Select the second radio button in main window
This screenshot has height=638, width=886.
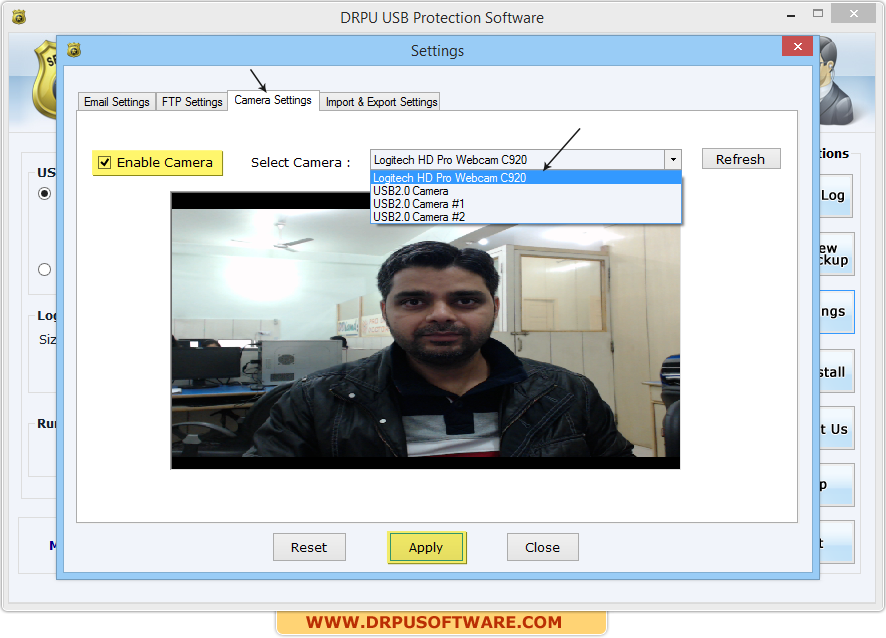(x=45, y=270)
